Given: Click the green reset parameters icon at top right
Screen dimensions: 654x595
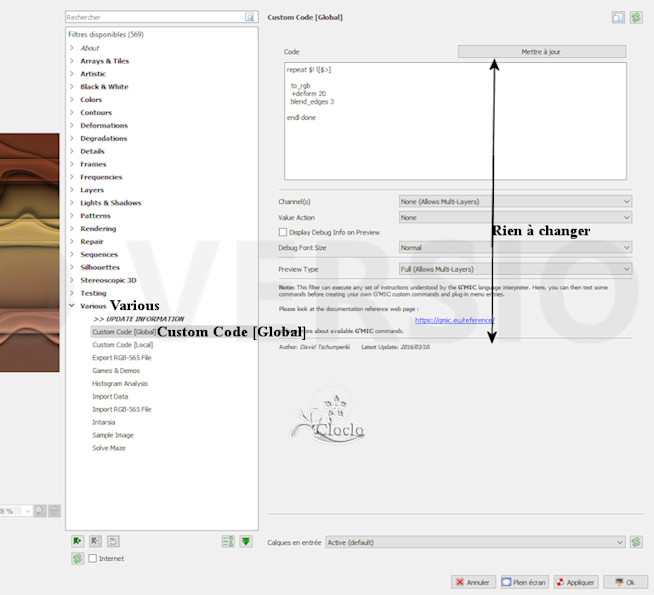Looking at the screenshot, I should point(636,17).
